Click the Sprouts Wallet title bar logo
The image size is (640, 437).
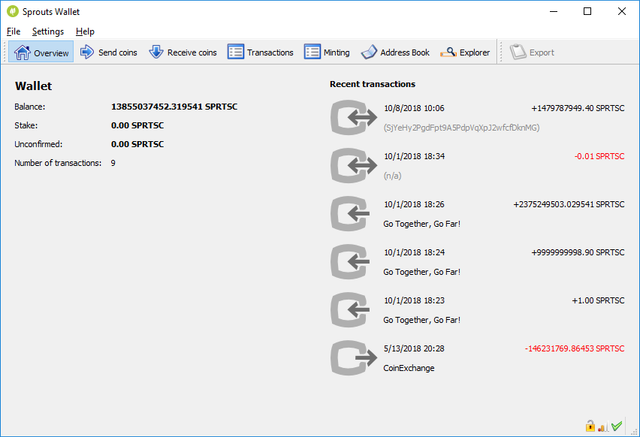(13, 11)
